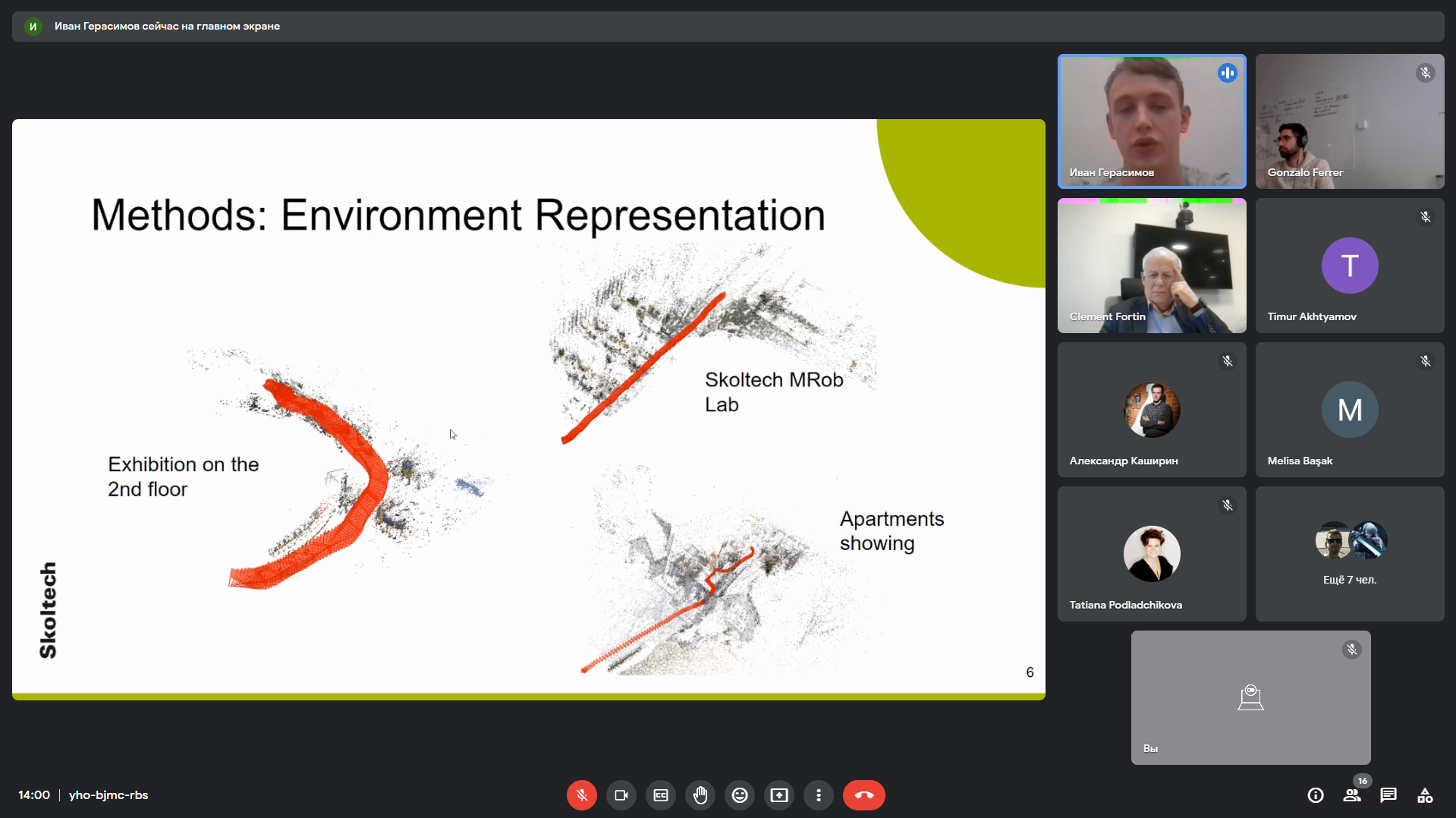The image size is (1456, 818).
Task: Click the green 'И' avatar in the top banner
Action: click(x=33, y=26)
